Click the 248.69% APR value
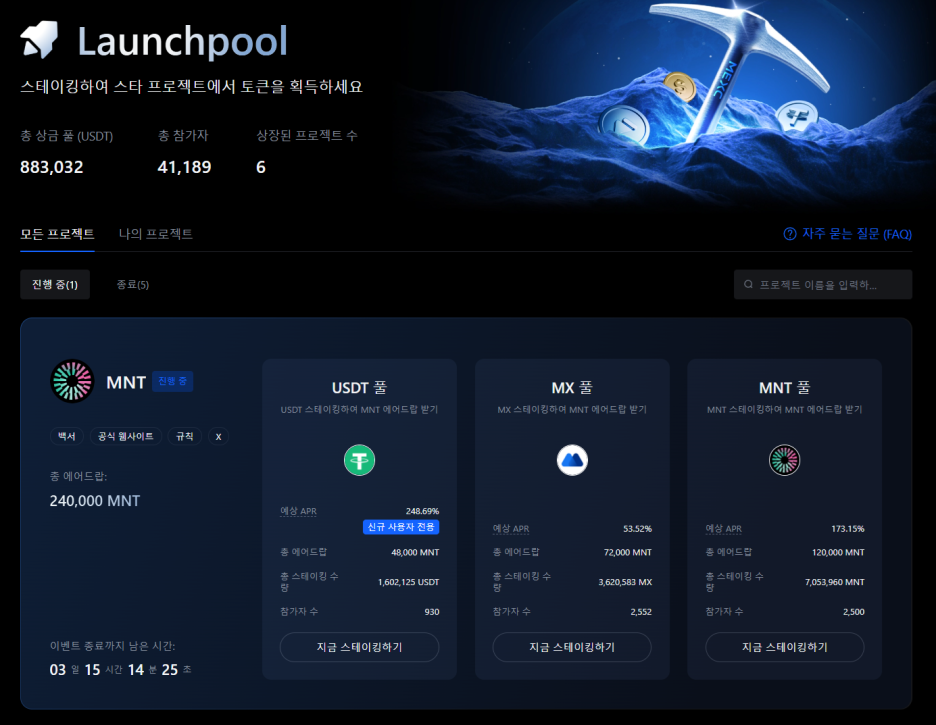 (422, 511)
